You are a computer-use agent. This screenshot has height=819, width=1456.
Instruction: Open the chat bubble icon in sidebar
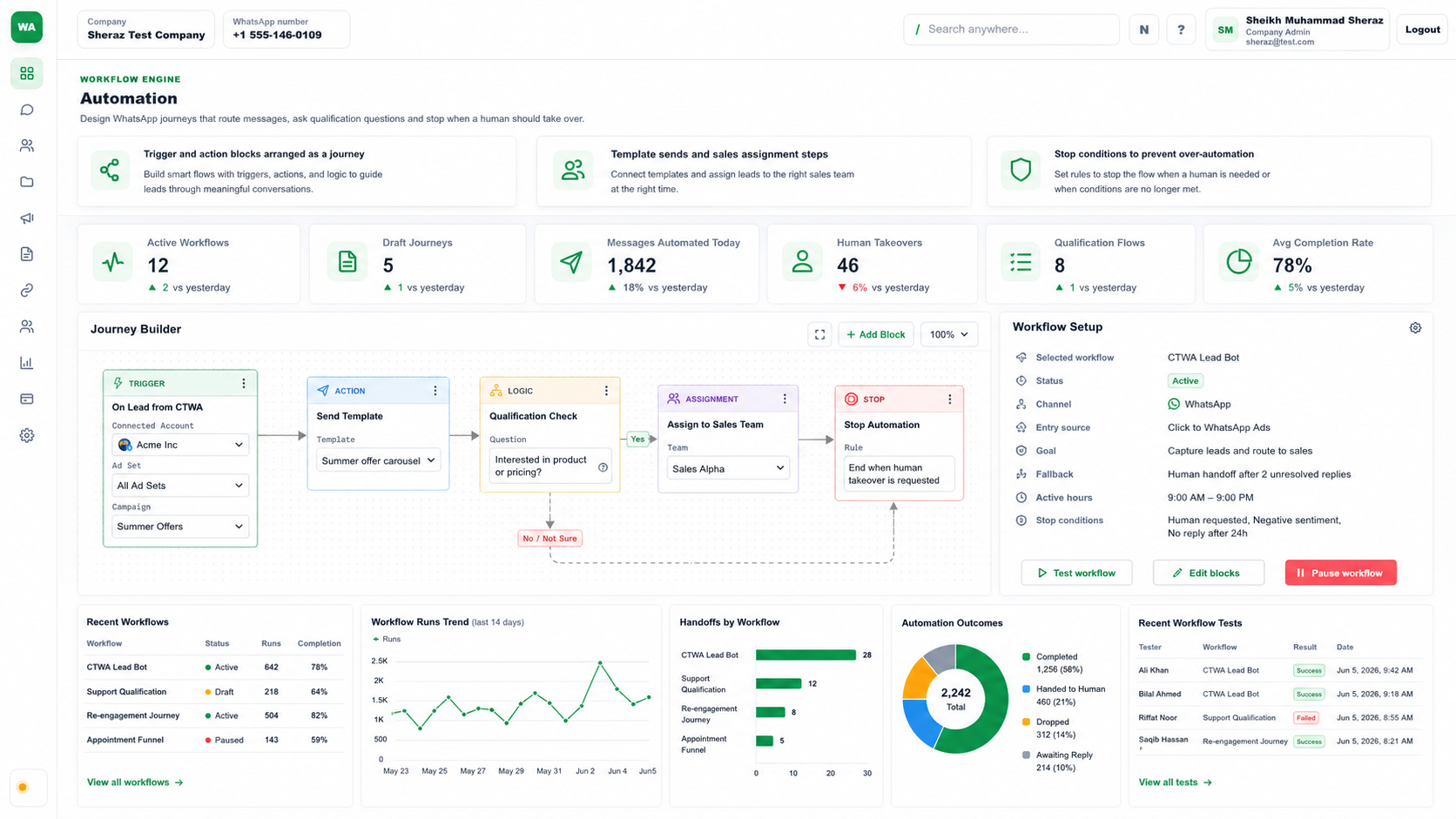click(x=27, y=110)
